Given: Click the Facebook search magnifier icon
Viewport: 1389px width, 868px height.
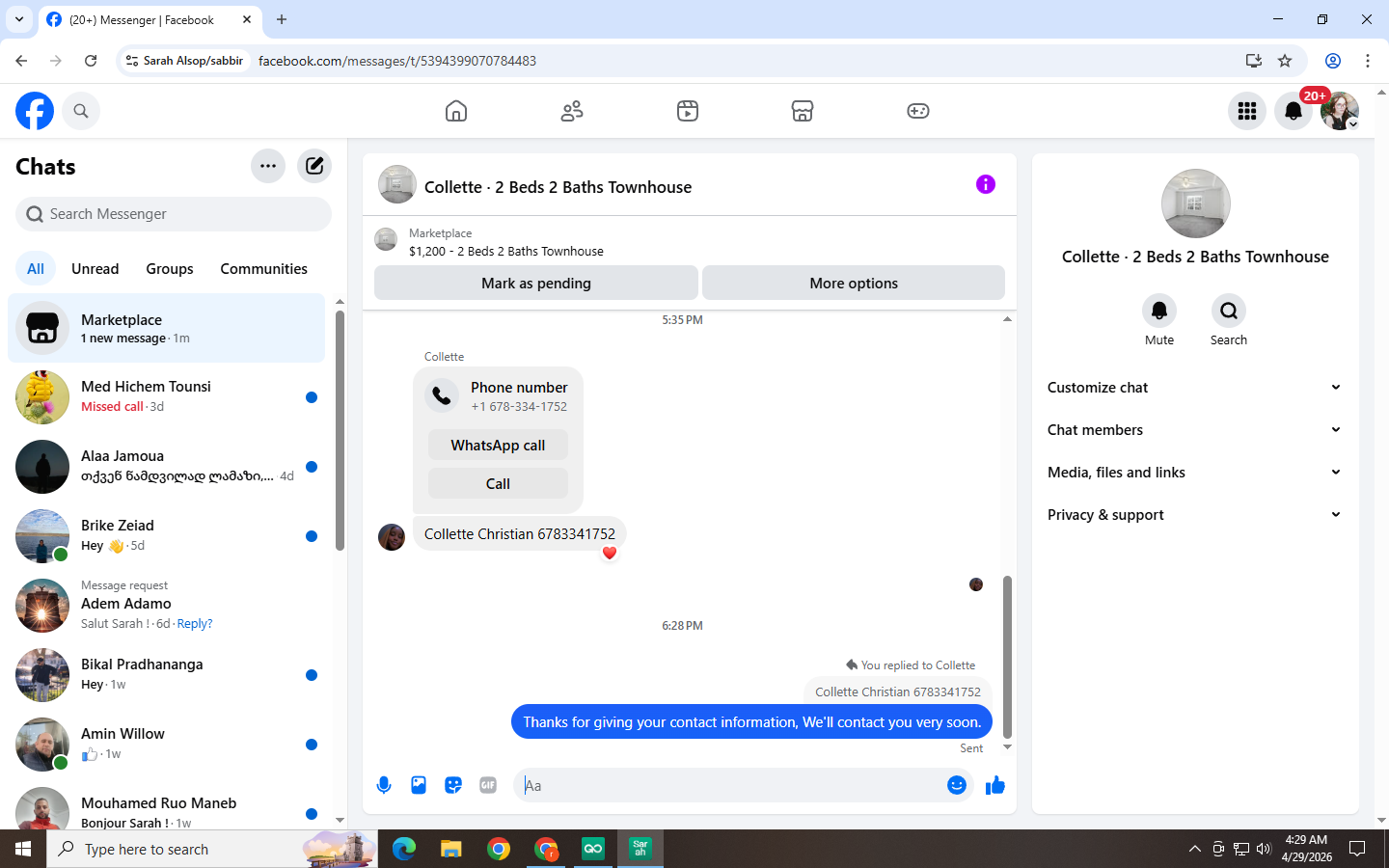Looking at the screenshot, I should point(81,111).
